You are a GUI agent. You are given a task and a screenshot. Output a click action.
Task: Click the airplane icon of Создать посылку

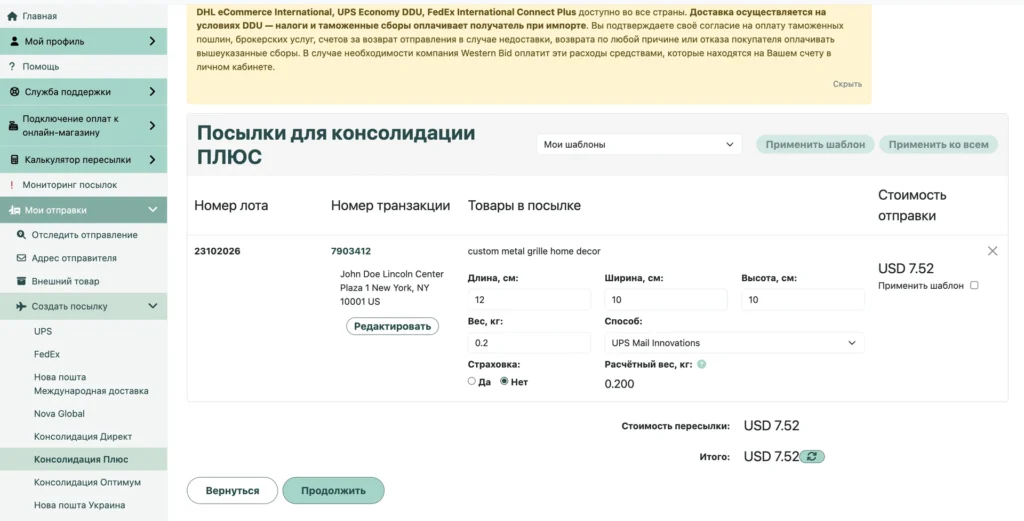(21, 306)
